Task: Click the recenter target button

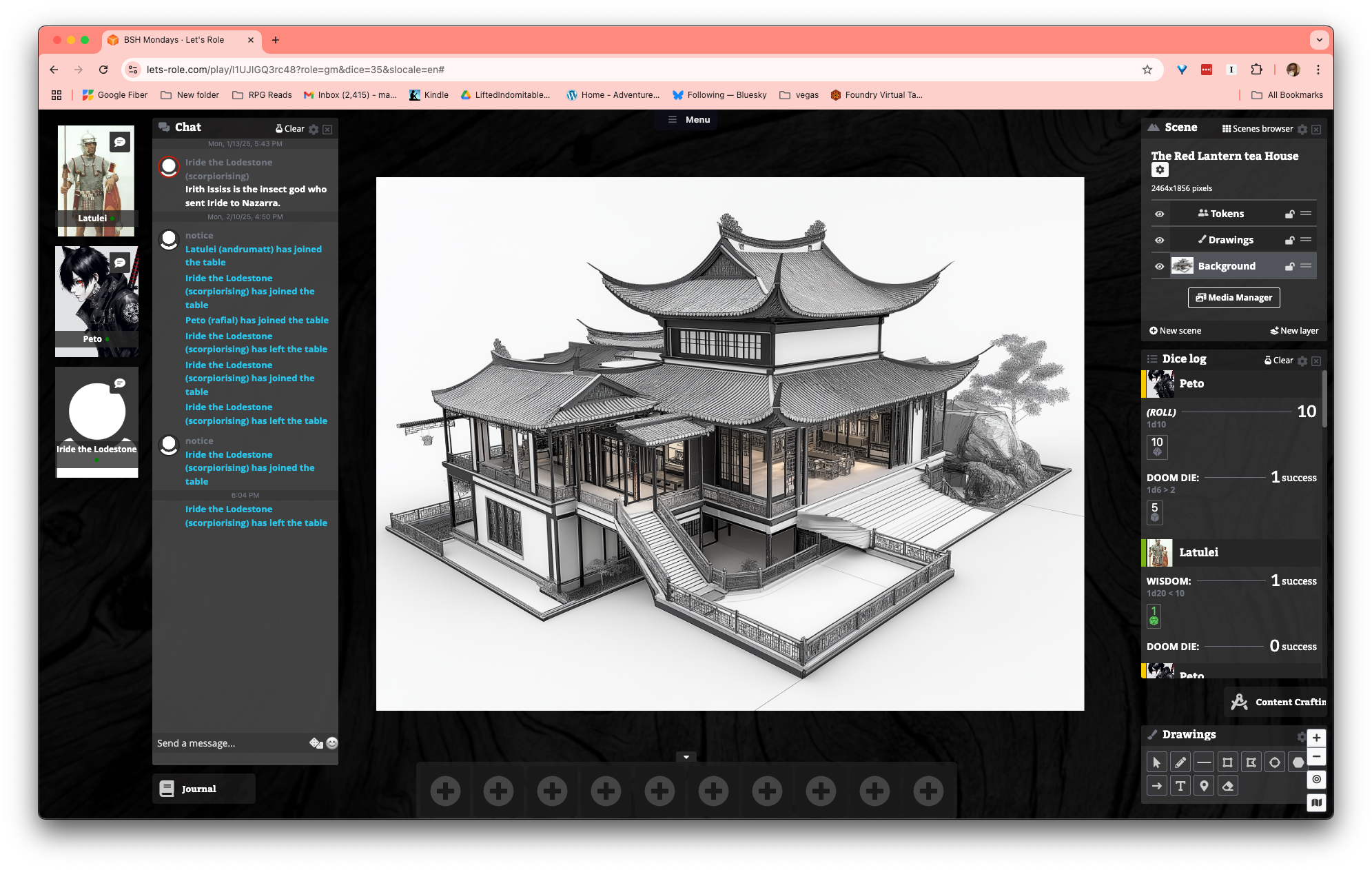Action: 1316,780
